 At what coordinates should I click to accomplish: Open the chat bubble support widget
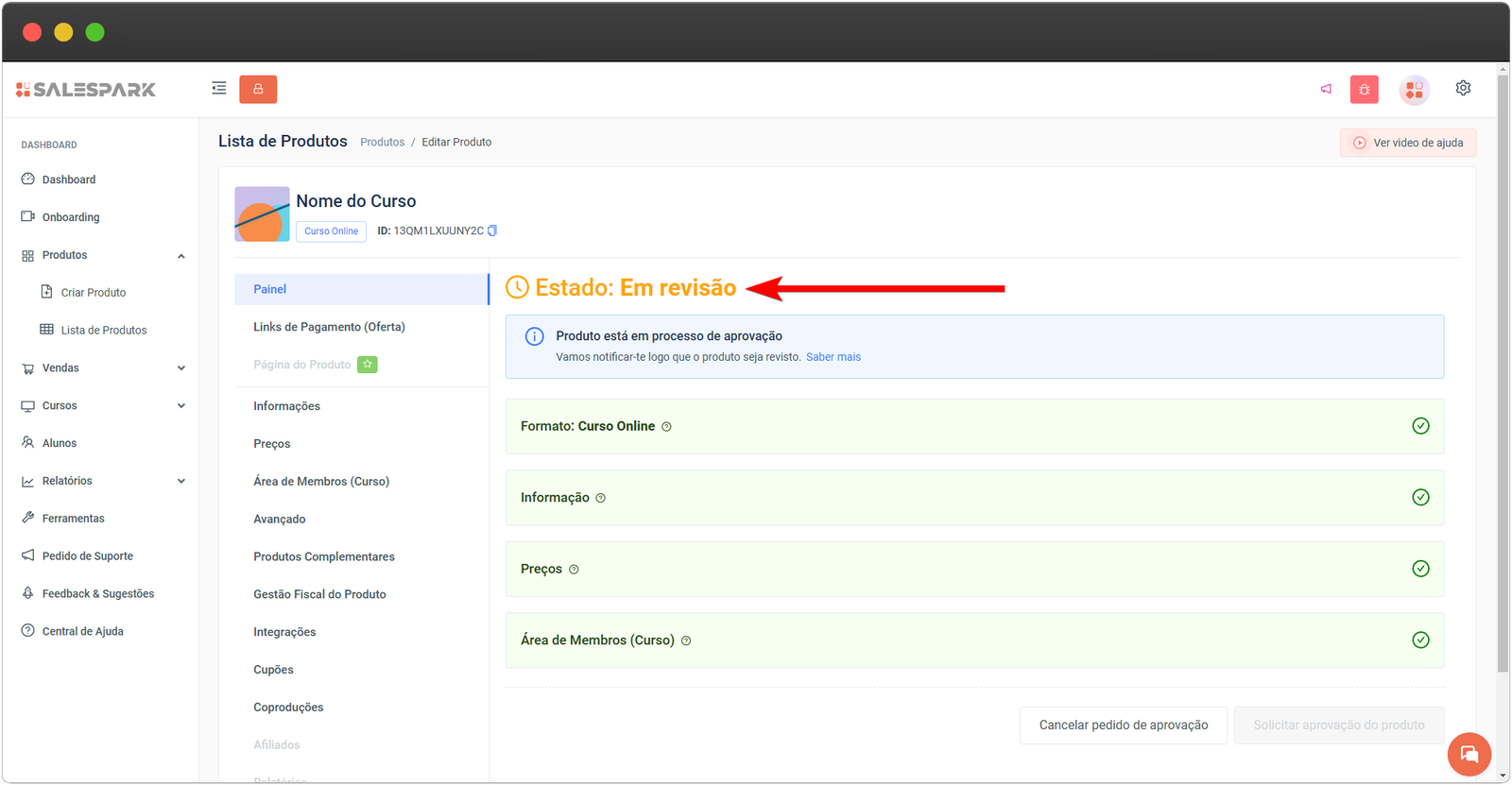(x=1469, y=754)
